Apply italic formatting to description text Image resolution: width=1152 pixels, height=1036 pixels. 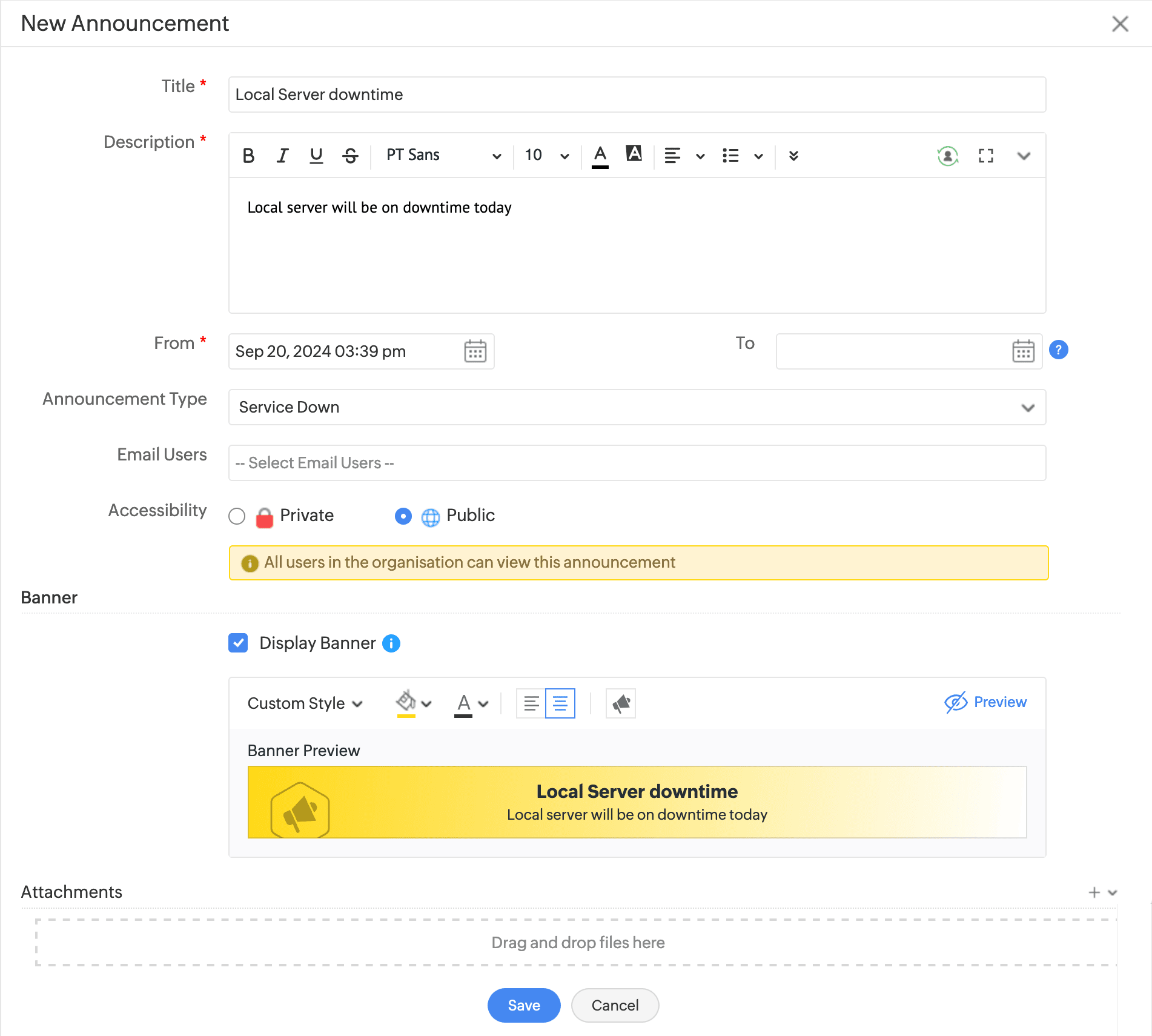282,156
